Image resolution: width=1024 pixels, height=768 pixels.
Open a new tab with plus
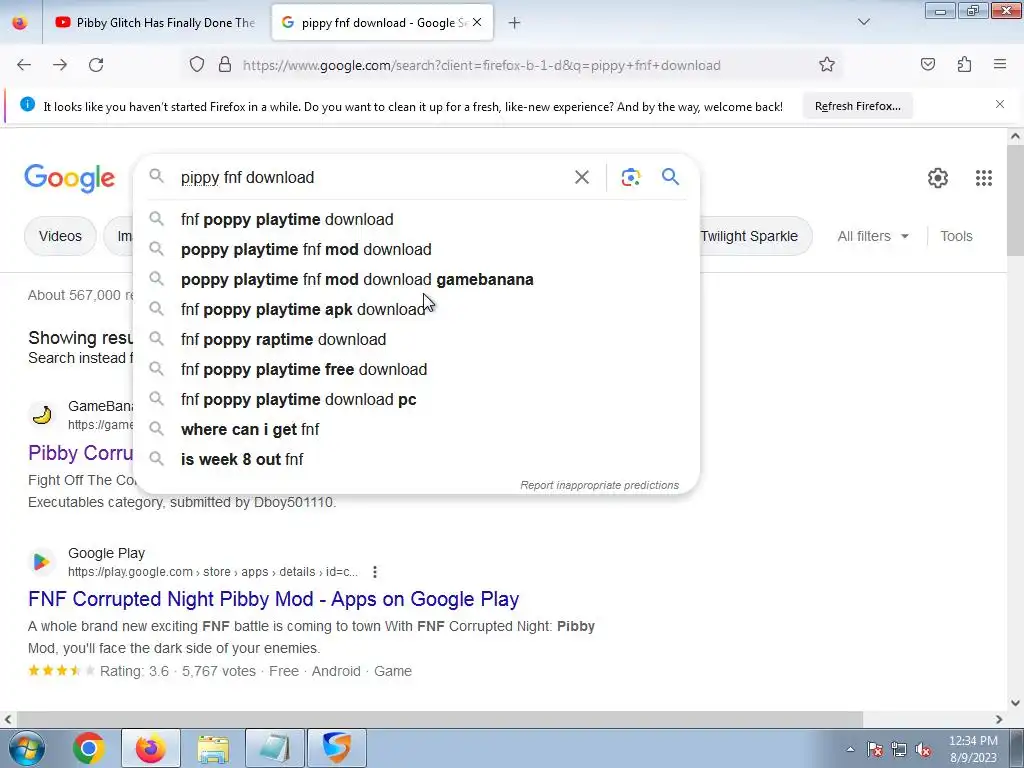point(515,23)
